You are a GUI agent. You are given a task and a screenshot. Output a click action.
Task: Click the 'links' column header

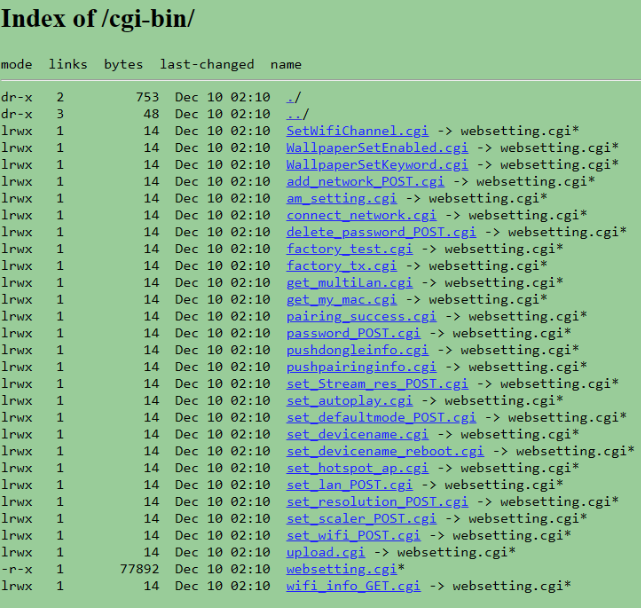tap(68, 65)
